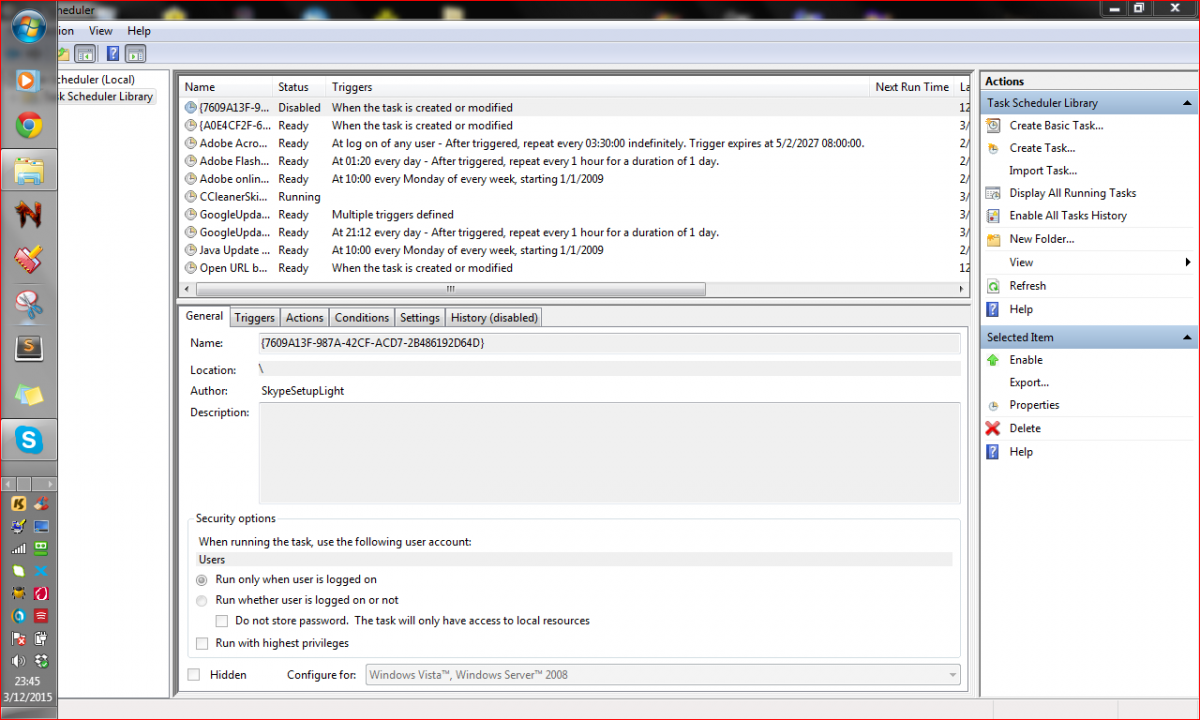This screenshot has height=720, width=1200.
Task: Delete the selected task with red X
Action: coord(992,428)
